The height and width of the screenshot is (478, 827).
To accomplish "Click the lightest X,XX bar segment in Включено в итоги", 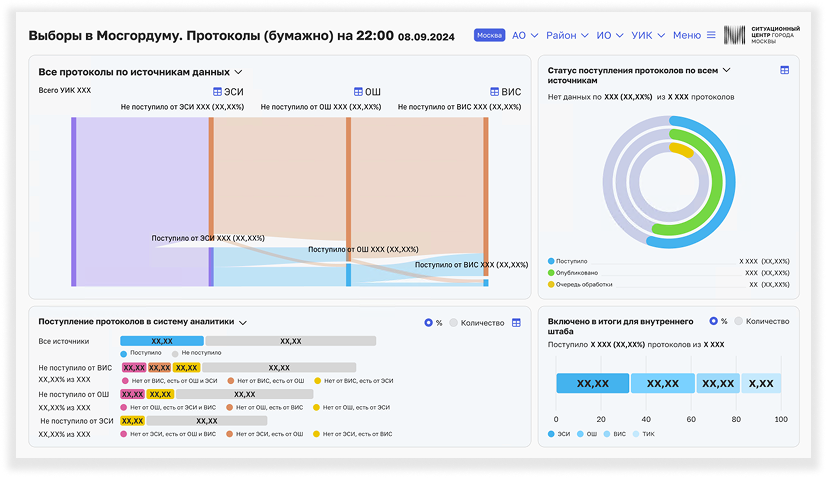I will click(x=761, y=384).
